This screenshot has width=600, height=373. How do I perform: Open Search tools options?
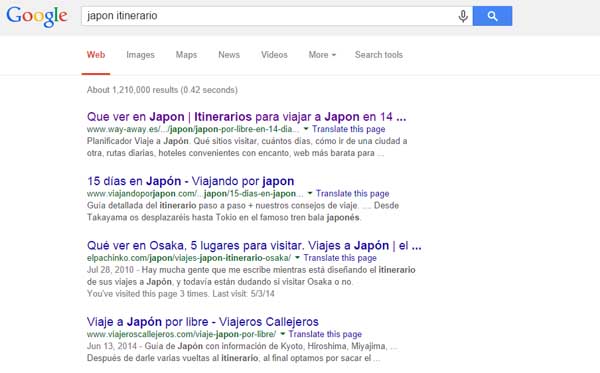pyautogui.click(x=378, y=55)
